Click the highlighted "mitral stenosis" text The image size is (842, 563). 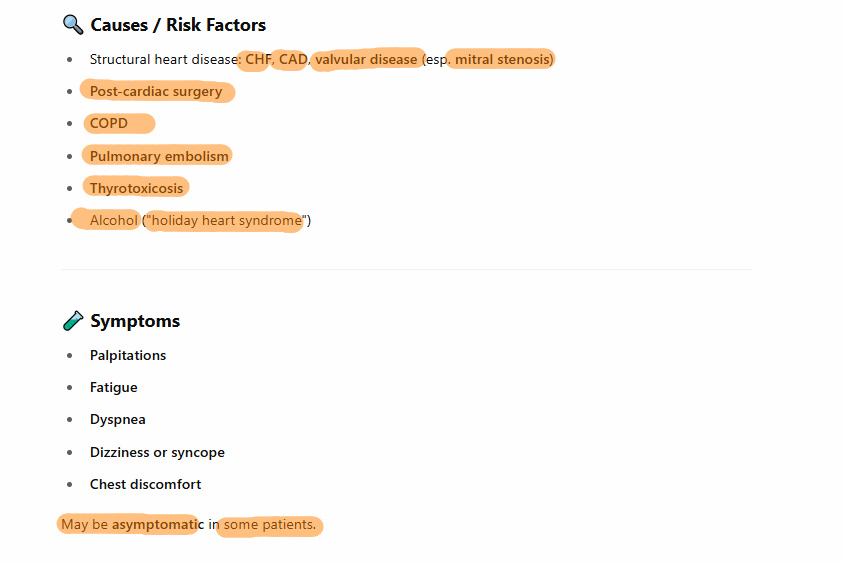coord(502,59)
